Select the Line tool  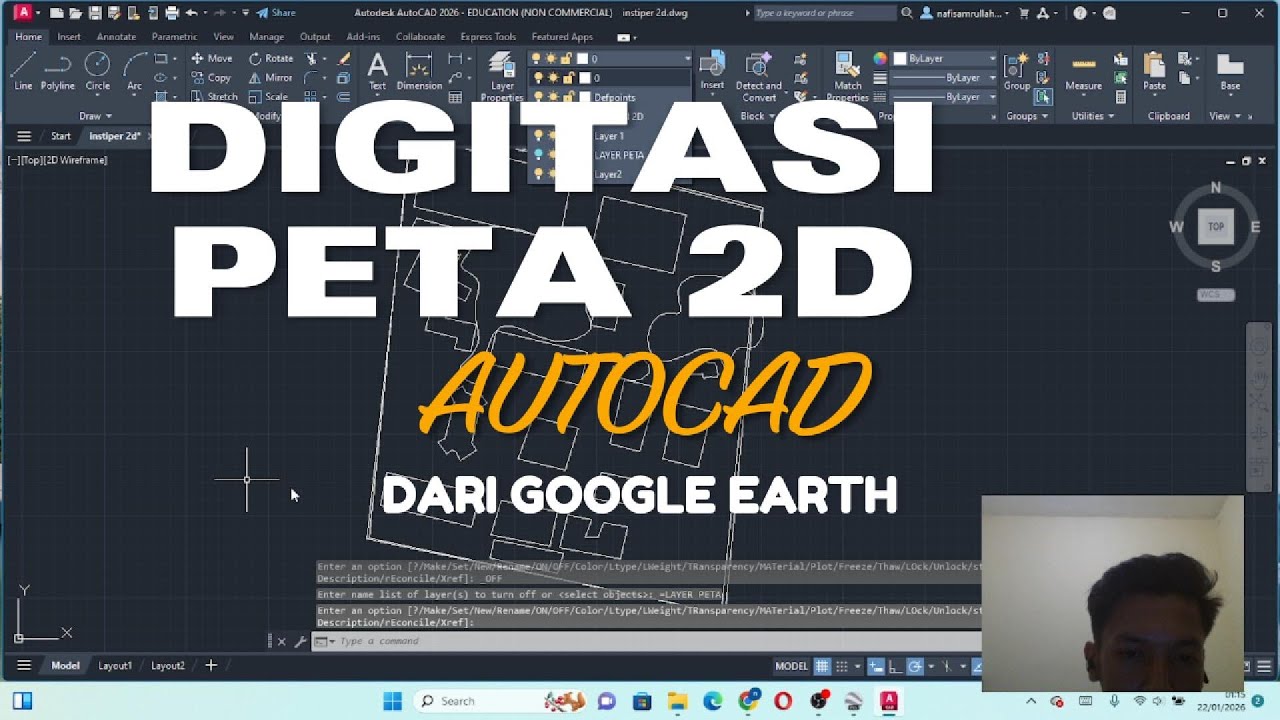[23, 71]
